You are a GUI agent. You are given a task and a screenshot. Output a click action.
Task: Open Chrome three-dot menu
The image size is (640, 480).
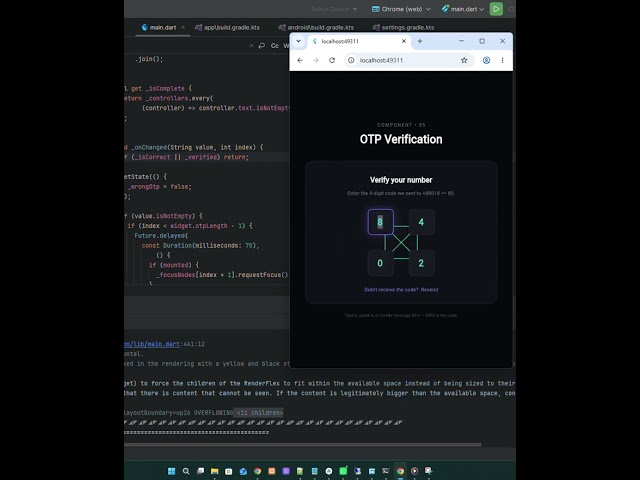click(502, 60)
